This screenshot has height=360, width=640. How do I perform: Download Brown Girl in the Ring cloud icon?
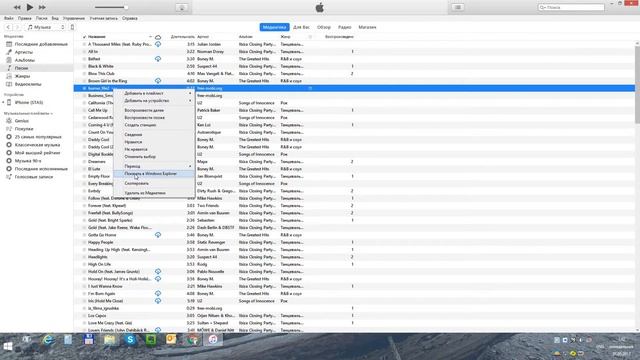tap(158, 81)
